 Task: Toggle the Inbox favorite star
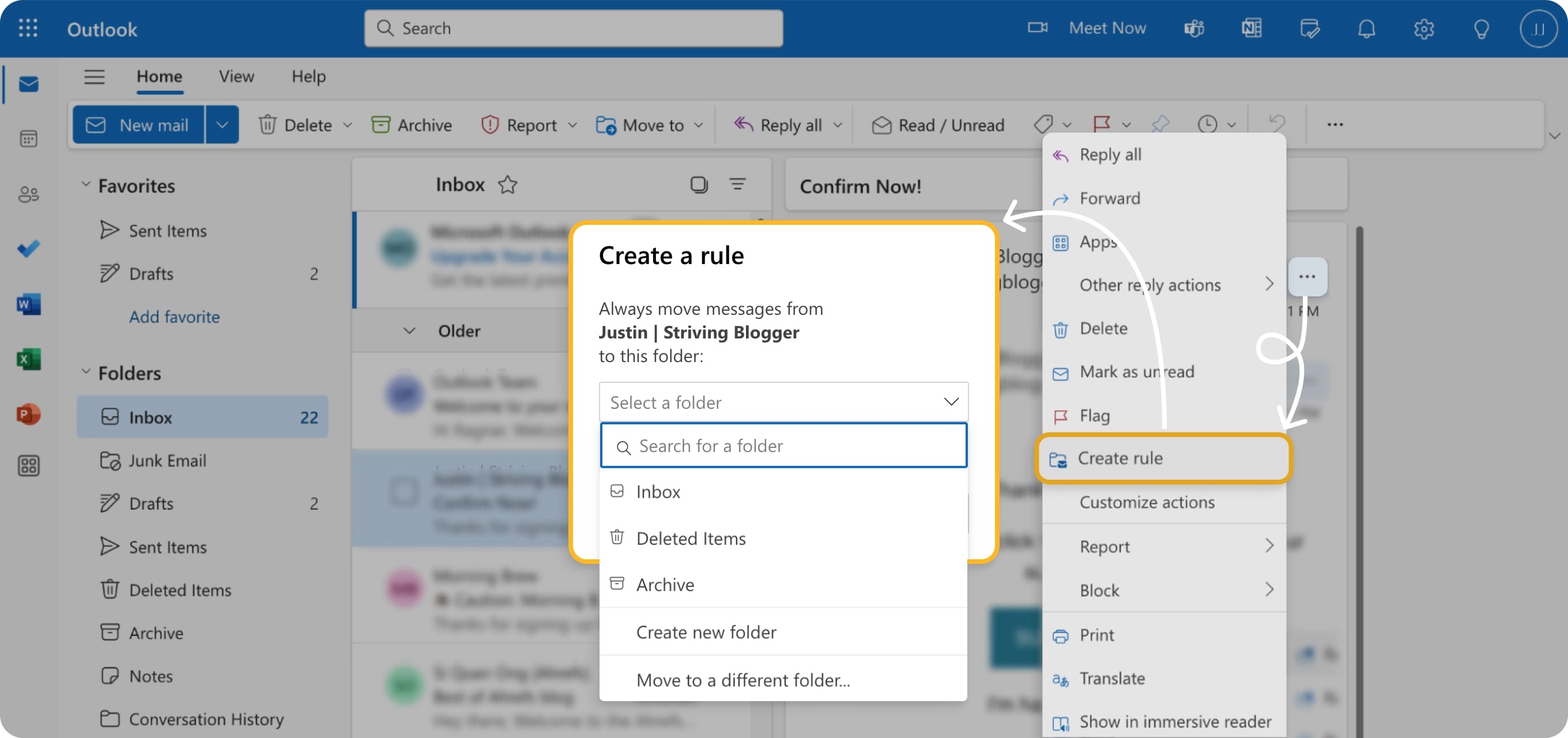(508, 185)
